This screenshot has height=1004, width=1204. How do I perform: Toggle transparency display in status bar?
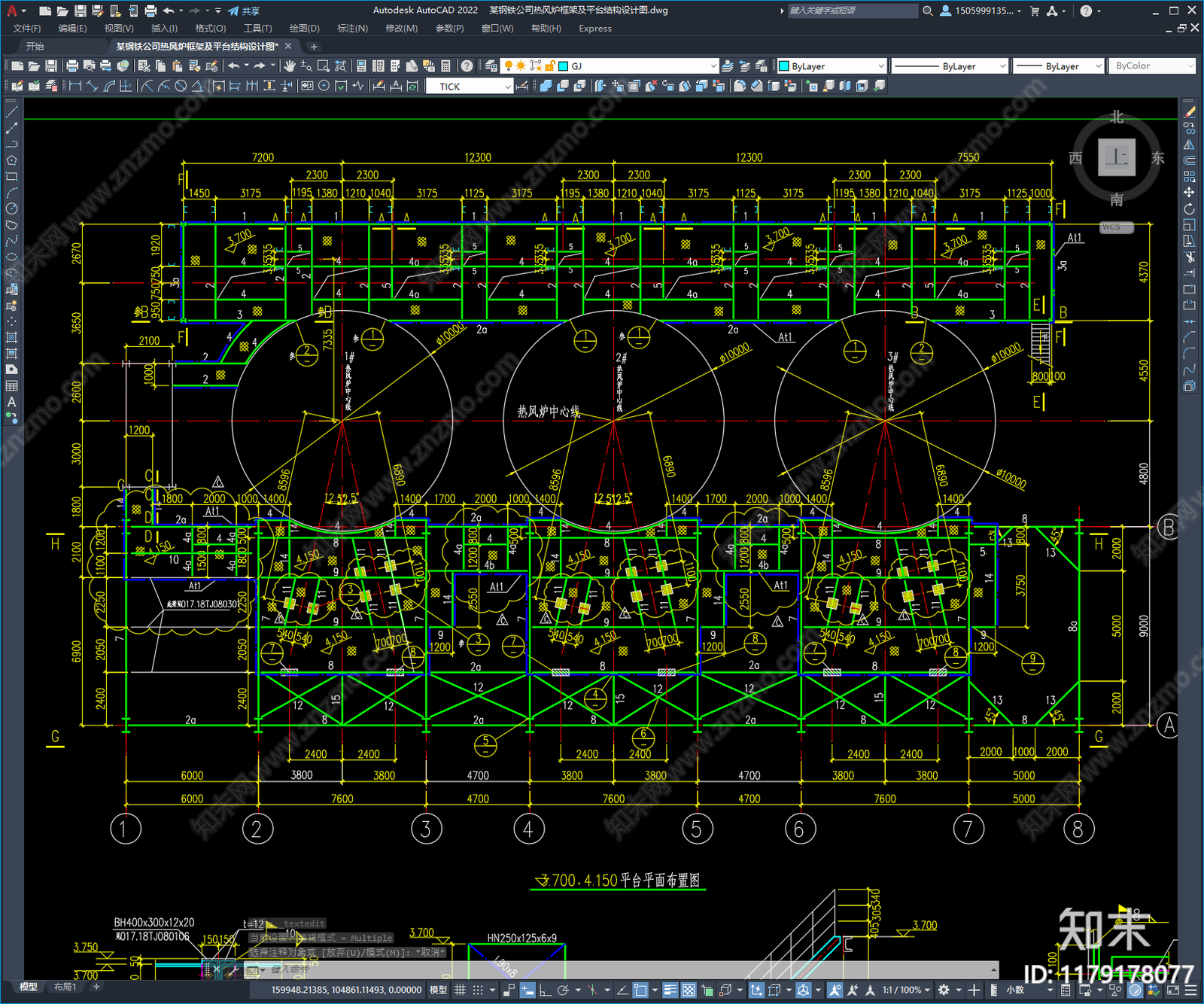tap(689, 990)
